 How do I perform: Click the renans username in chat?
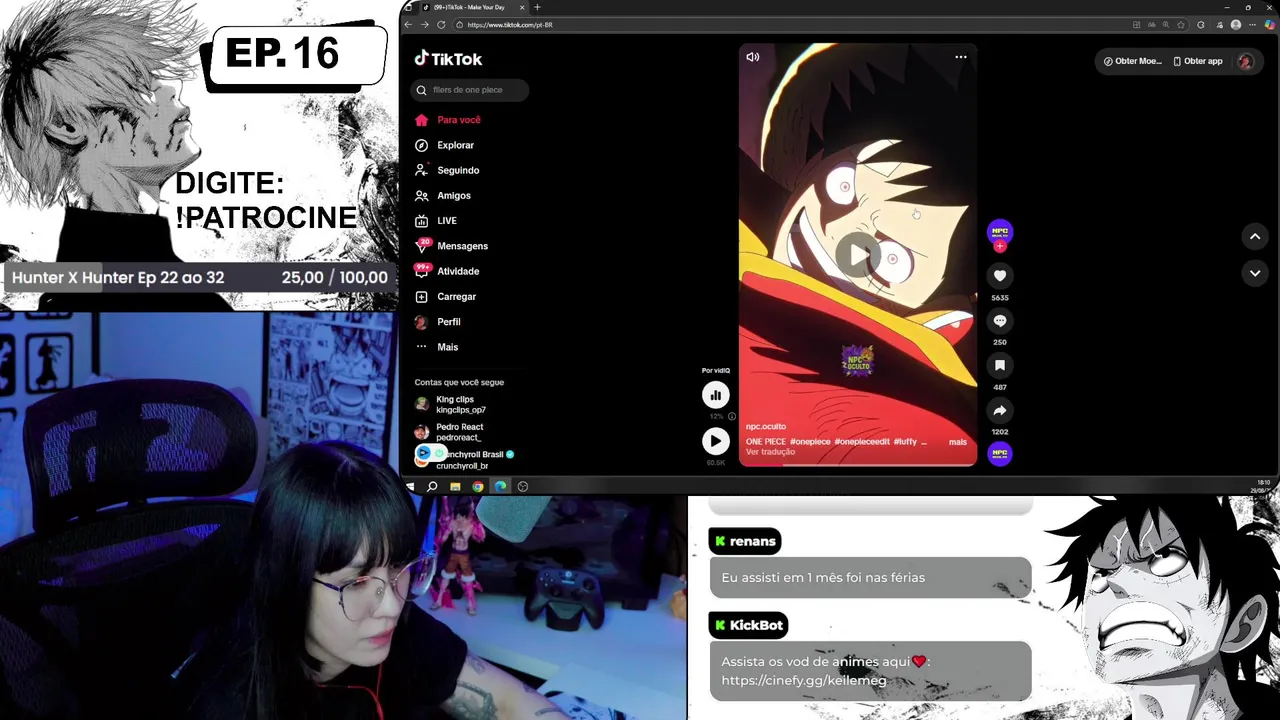tap(752, 541)
